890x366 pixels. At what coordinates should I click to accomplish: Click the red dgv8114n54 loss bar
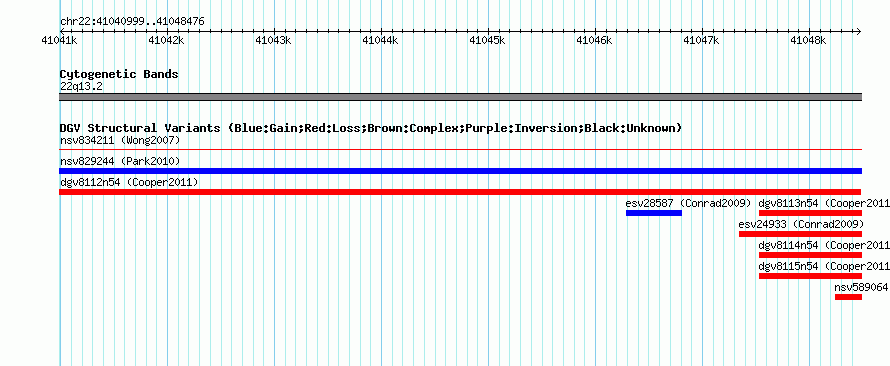(x=811, y=255)
